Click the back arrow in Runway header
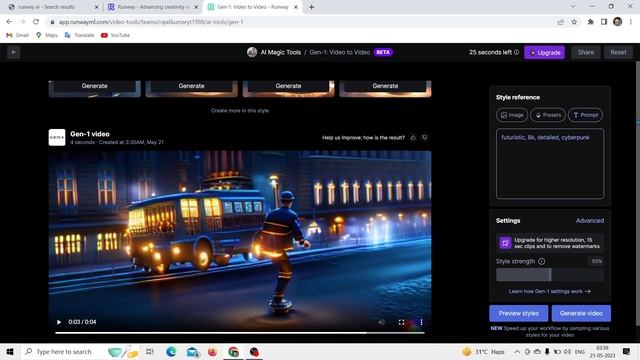This screenshot has width=640, height=360. (13, 52)
